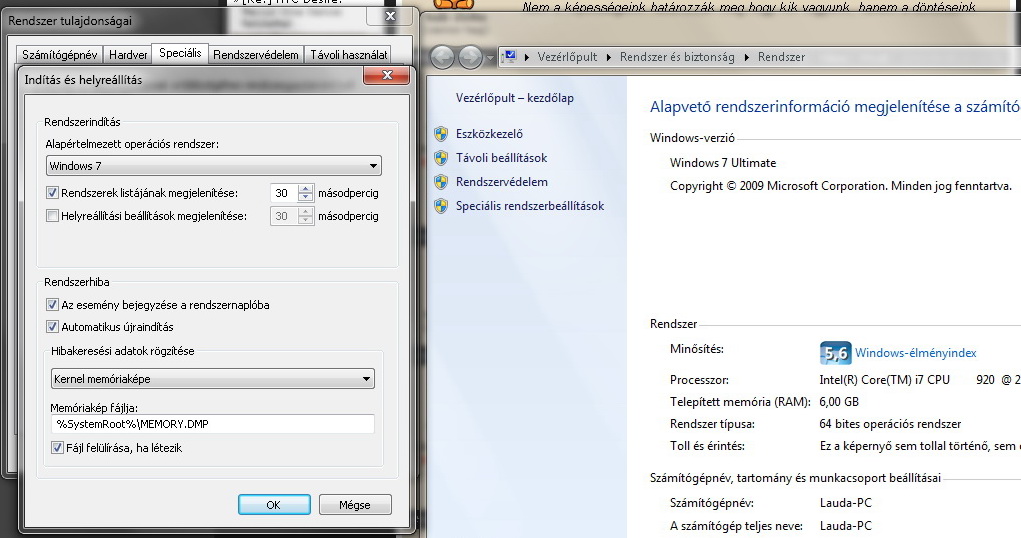Click the shield icon next to Eszközkezelő
The image size is (1021, 538).
441,134
